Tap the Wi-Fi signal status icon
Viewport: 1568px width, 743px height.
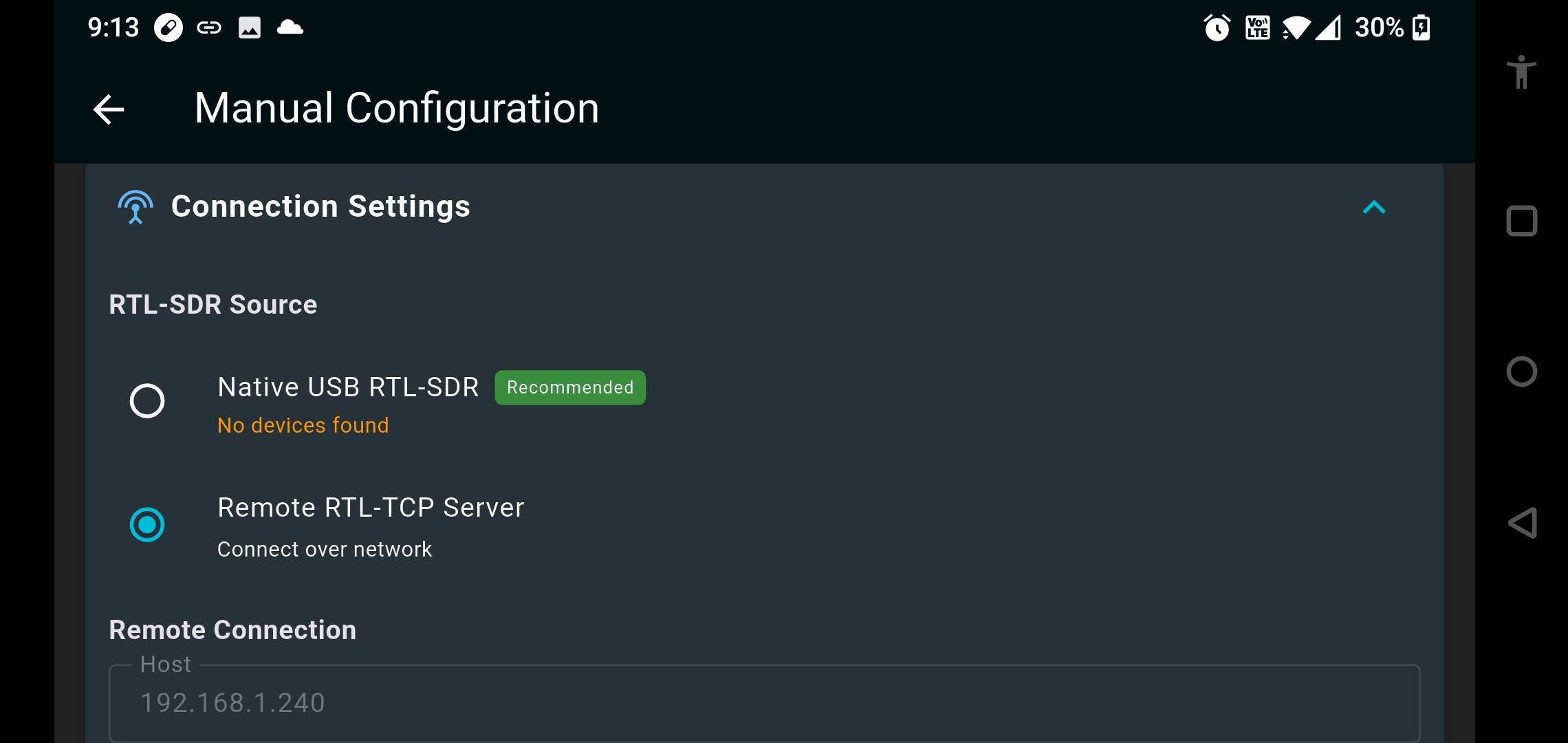click(1296, 28)
